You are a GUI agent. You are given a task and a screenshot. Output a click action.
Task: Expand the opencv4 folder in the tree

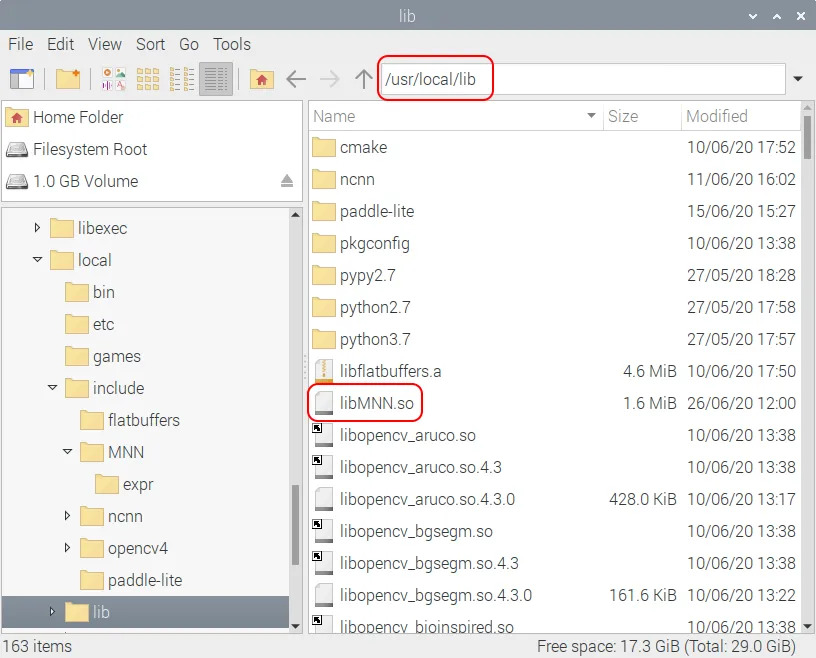click(67, 547)
